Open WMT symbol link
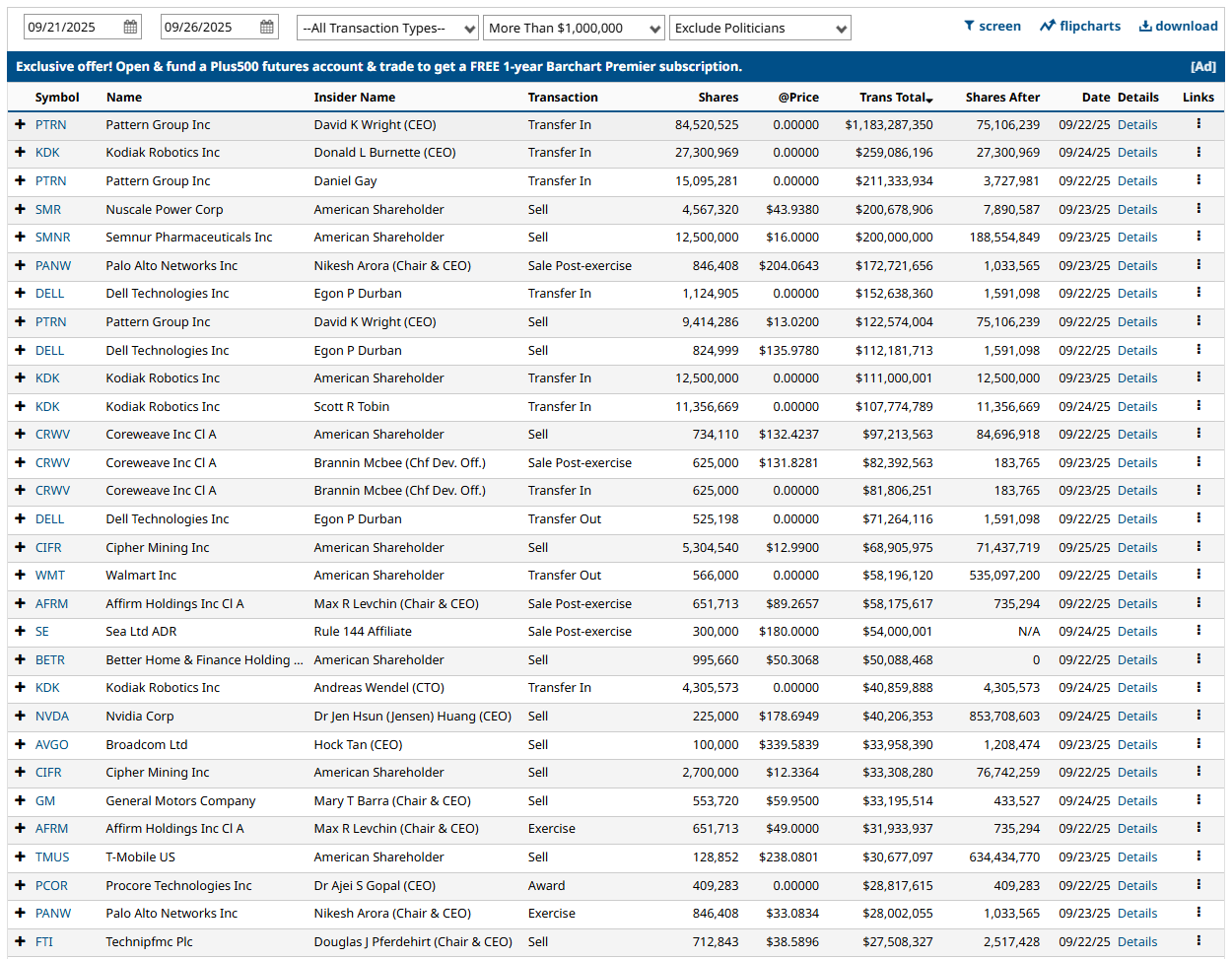1232x959 pixels. click(x=50, y=575)
